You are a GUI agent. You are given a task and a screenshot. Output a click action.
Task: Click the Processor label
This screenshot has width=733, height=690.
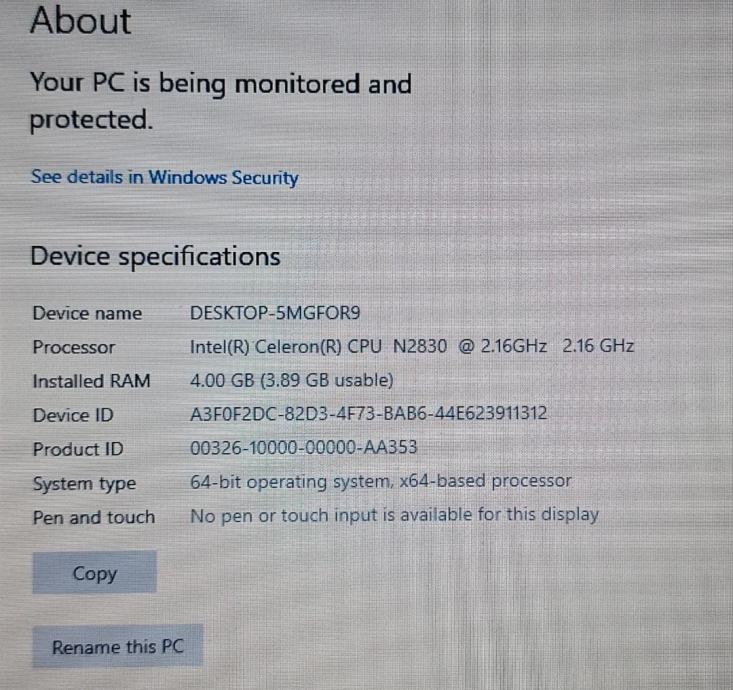(x=73, y=347)
